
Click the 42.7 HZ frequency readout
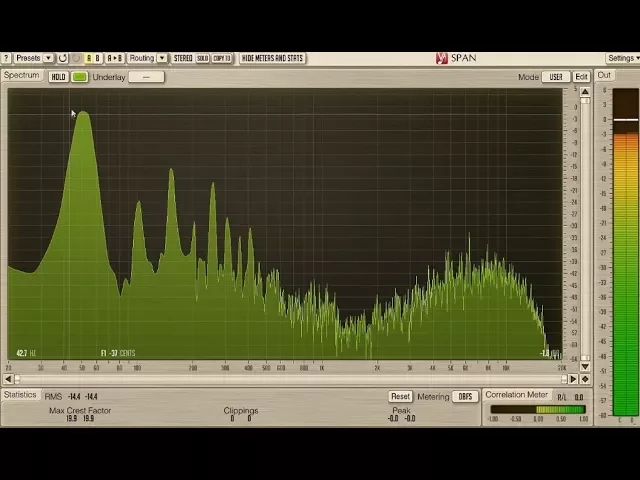tap(26, 353)
